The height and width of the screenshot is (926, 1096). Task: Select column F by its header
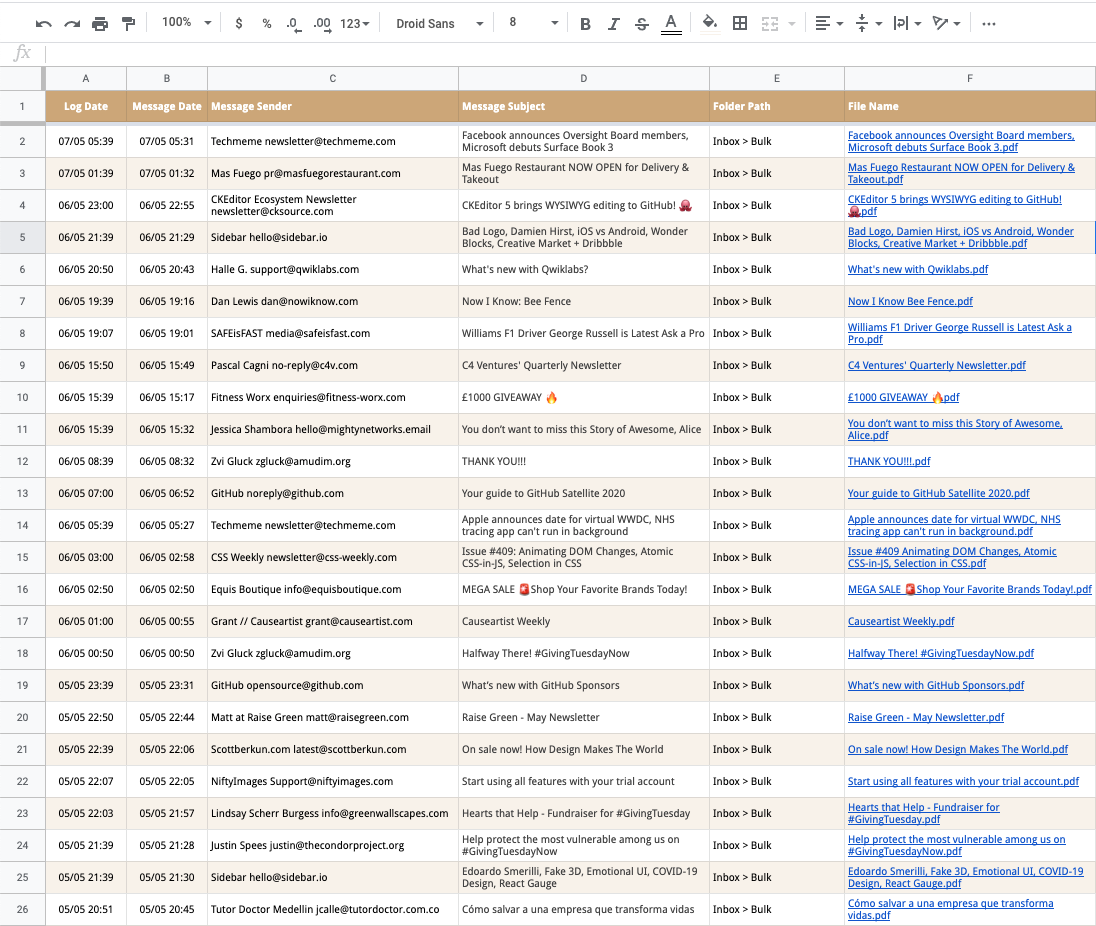coord(969,79)
